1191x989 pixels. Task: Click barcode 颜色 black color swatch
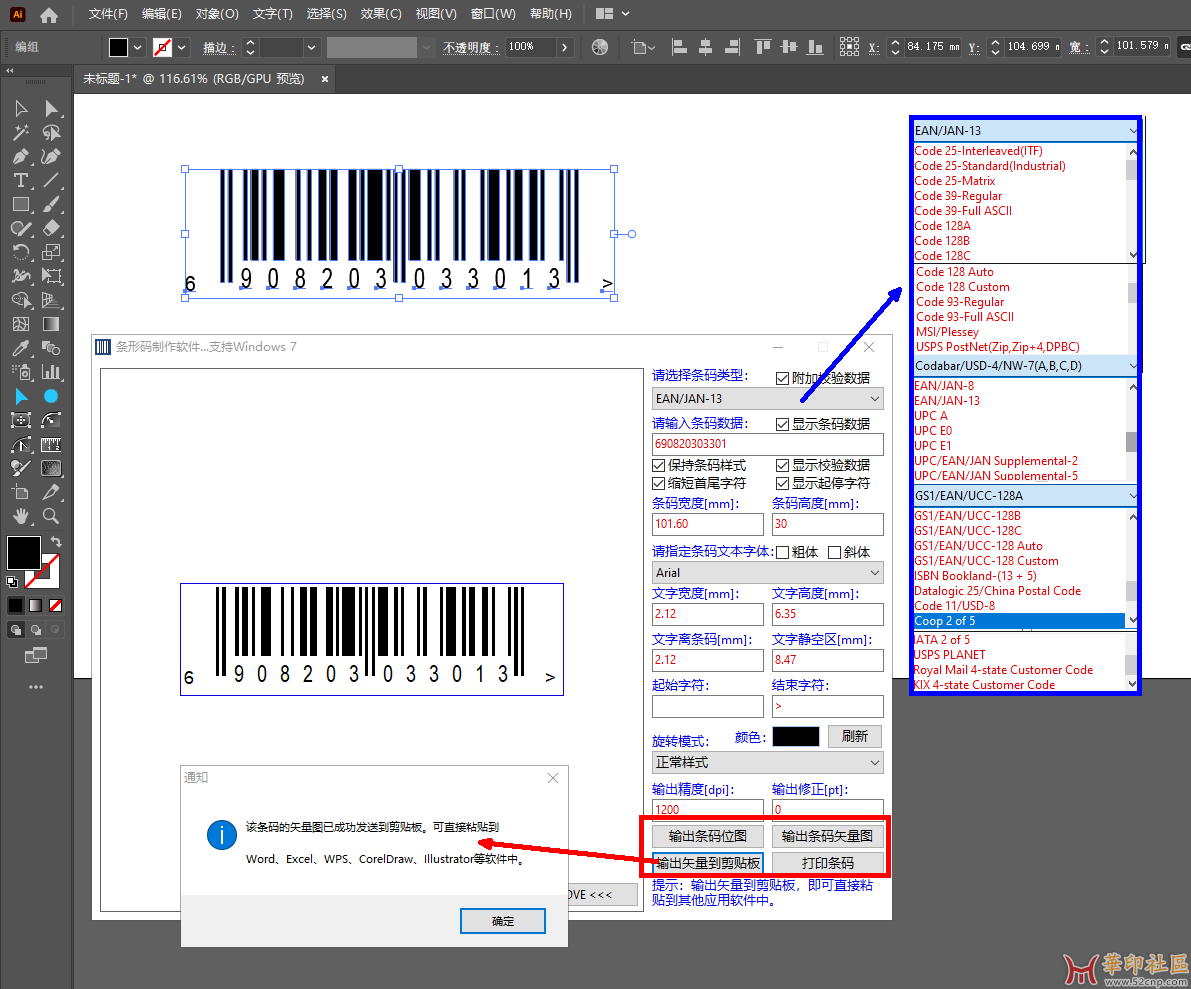[x=795, y=736]
